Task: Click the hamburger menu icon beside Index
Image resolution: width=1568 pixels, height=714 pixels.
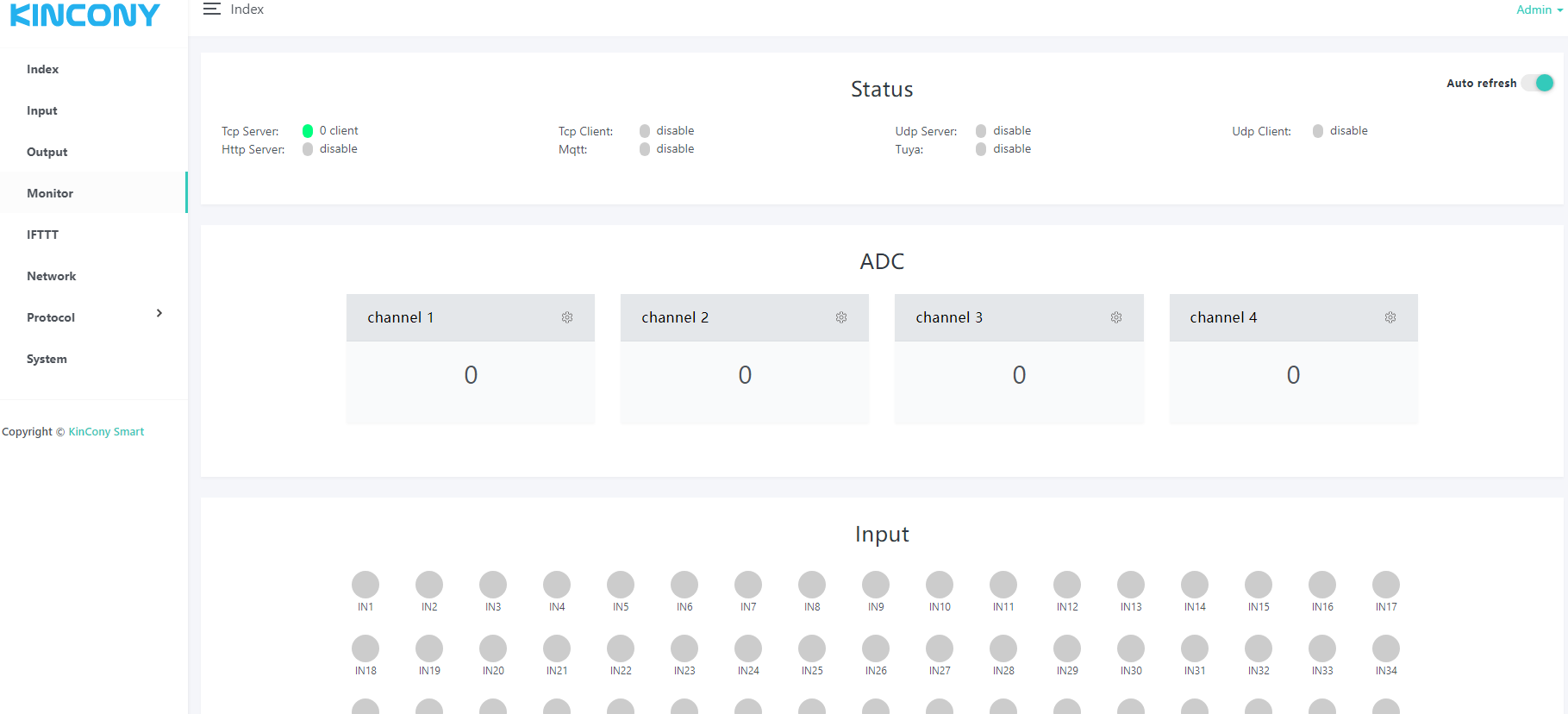Action: pyautogui.click(x=211, y=9)
